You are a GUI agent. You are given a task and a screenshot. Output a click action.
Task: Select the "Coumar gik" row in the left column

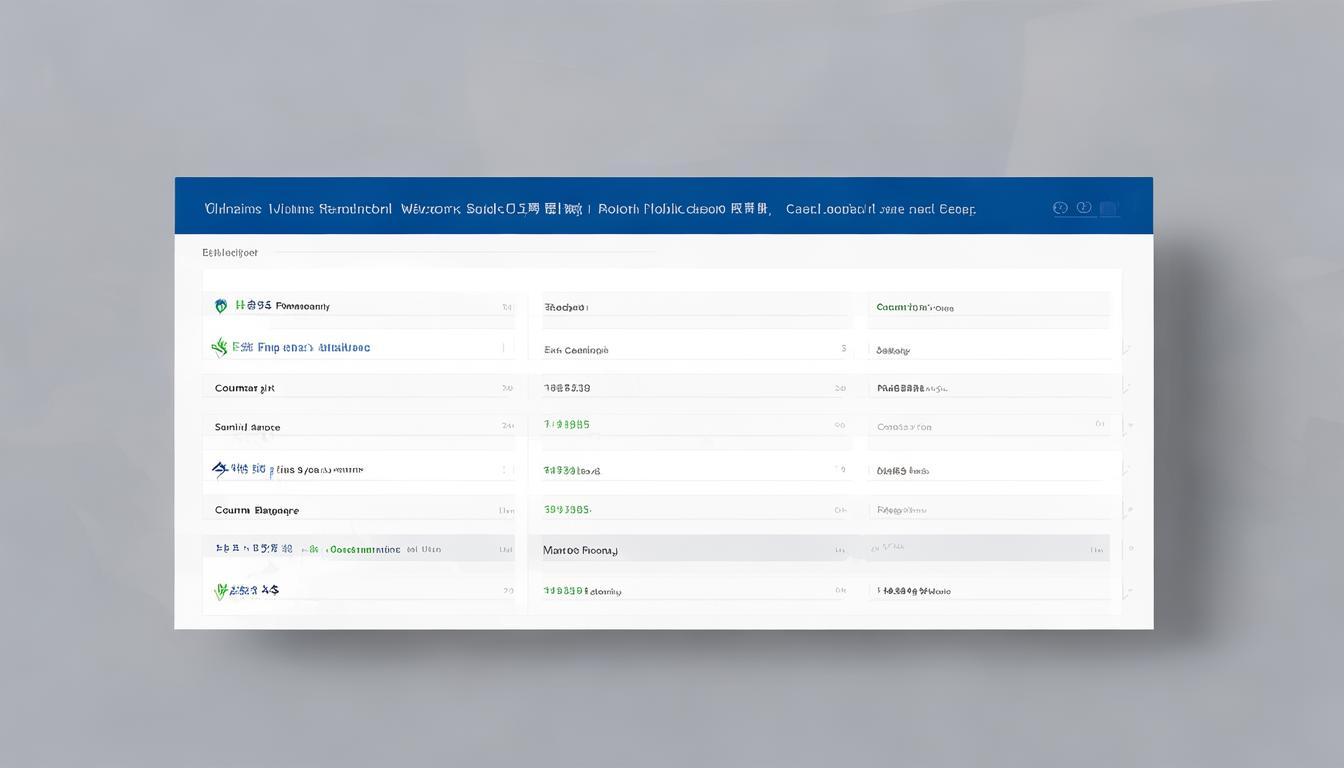[x=244, y=388]
